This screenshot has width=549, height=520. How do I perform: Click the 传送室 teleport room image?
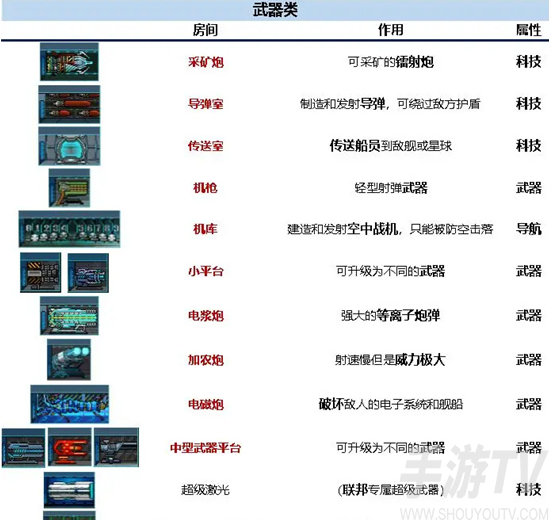(69, 146)
